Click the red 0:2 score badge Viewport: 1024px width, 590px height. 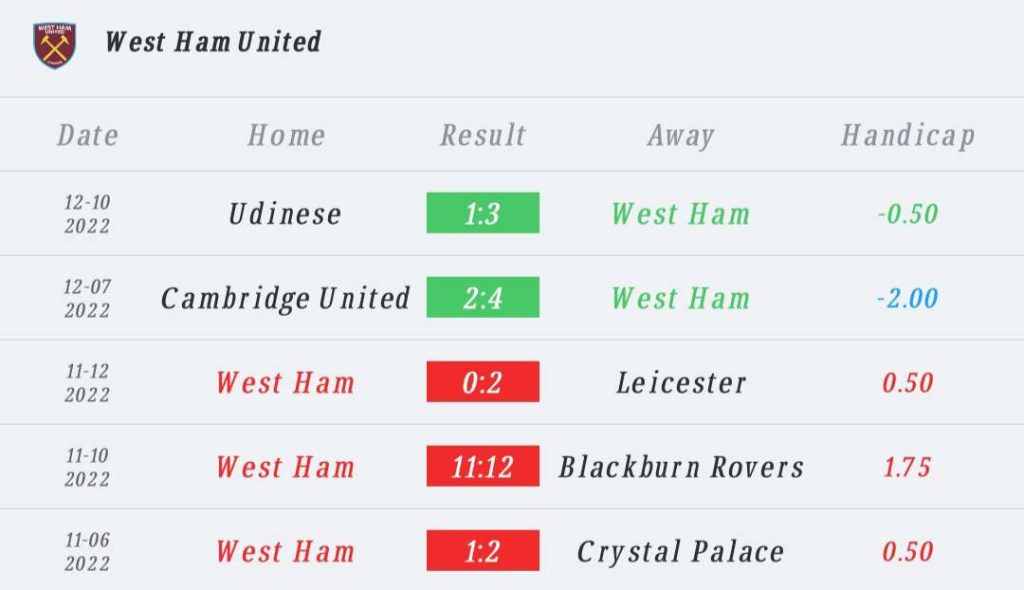tap(483, 382)
